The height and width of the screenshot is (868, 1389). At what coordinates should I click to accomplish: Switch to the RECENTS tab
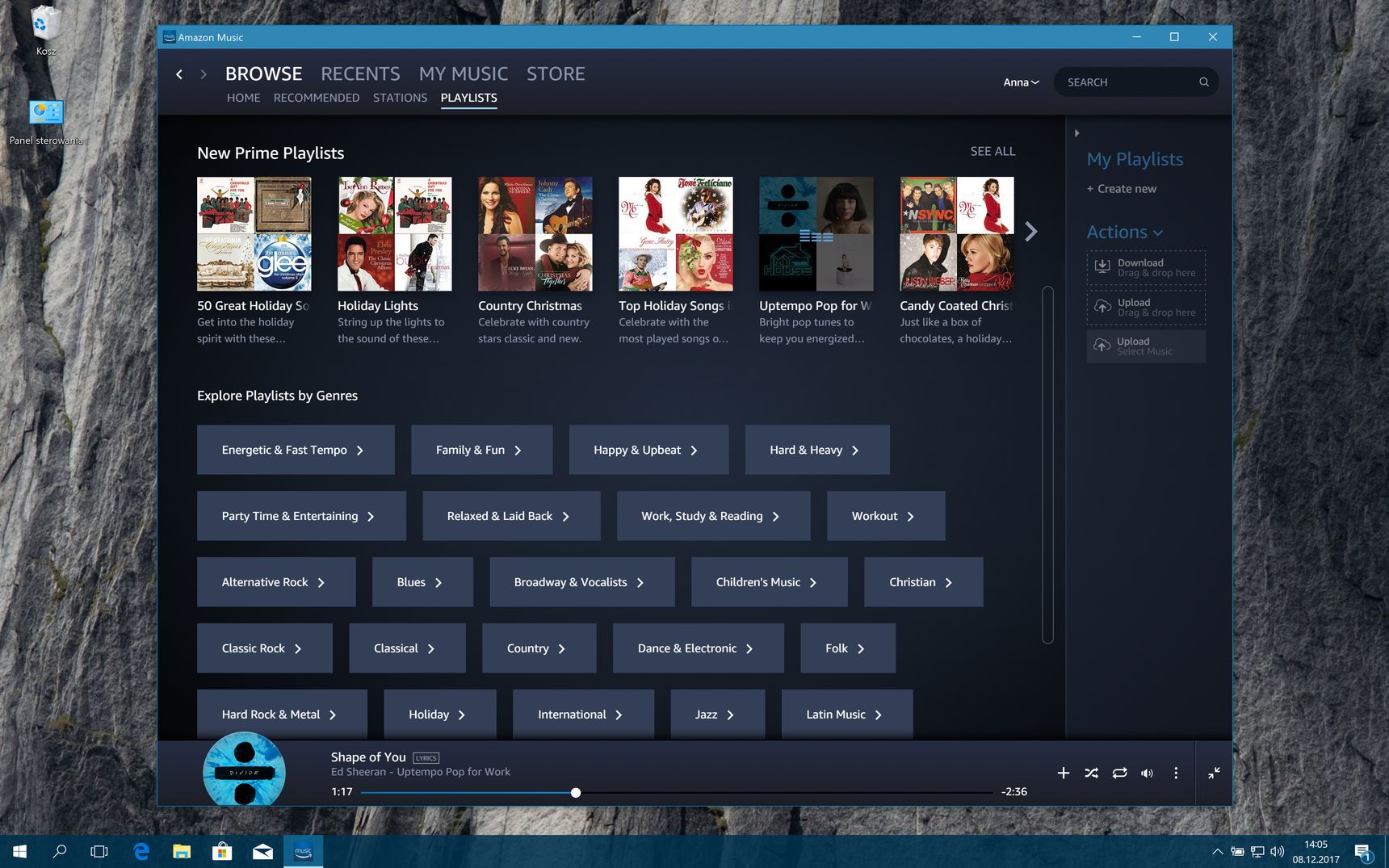(360, 73)
